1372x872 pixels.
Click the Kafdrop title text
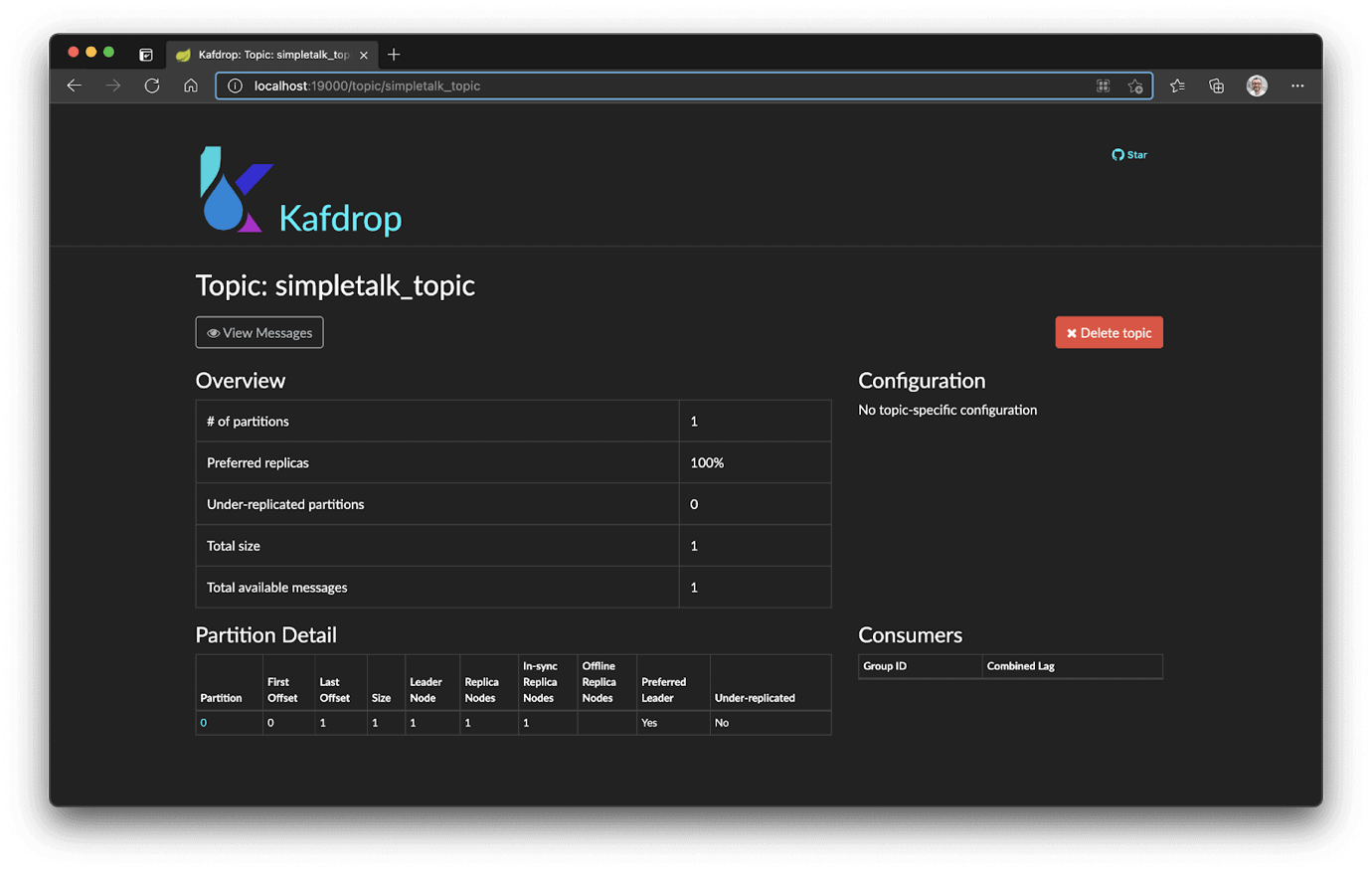tap(340, 219)
